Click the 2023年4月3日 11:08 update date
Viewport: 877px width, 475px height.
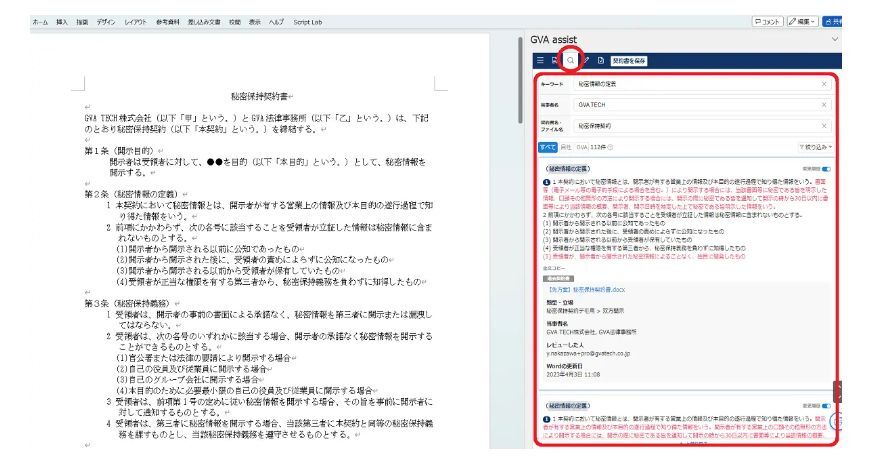click(573, 374)
